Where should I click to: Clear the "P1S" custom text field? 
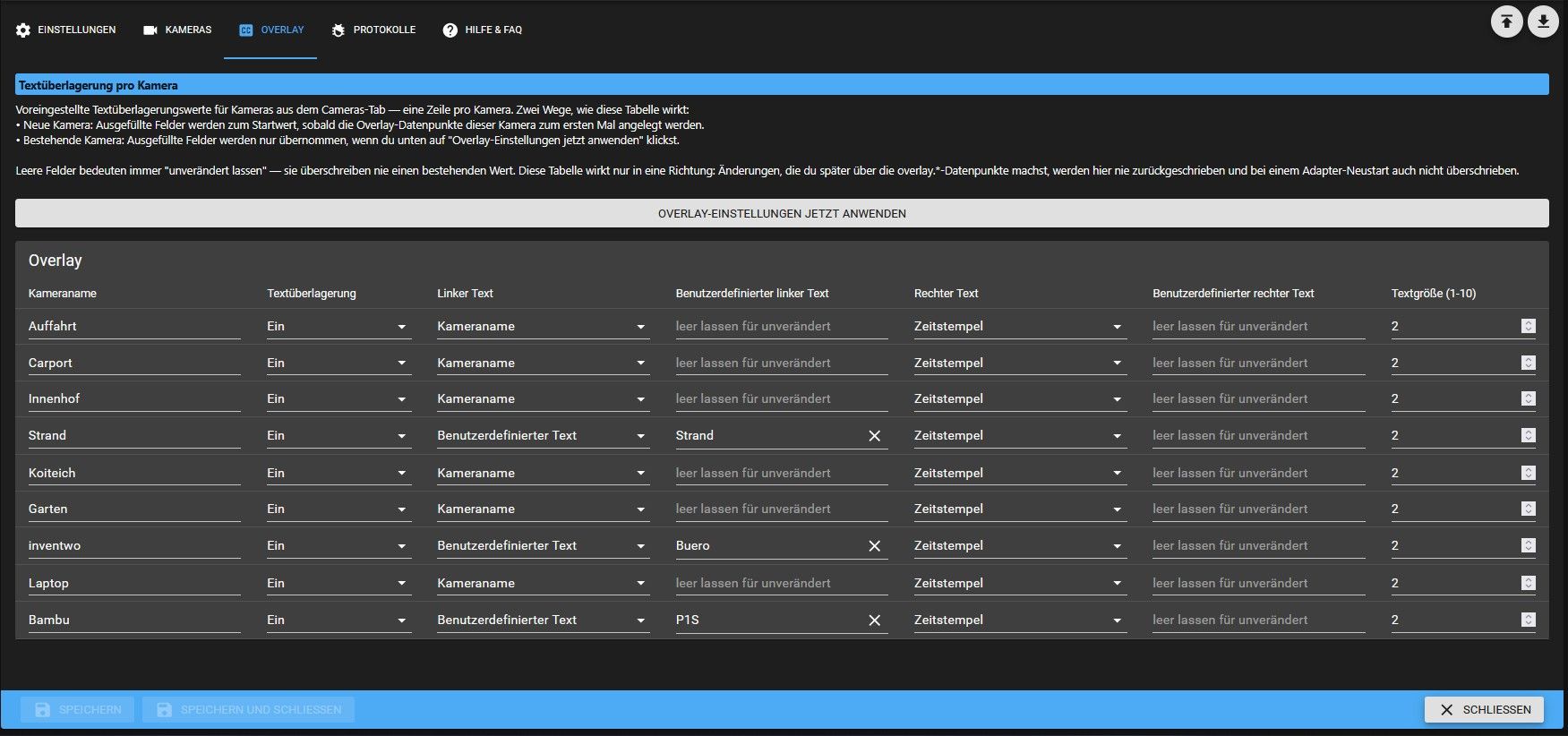click(875, 620)
